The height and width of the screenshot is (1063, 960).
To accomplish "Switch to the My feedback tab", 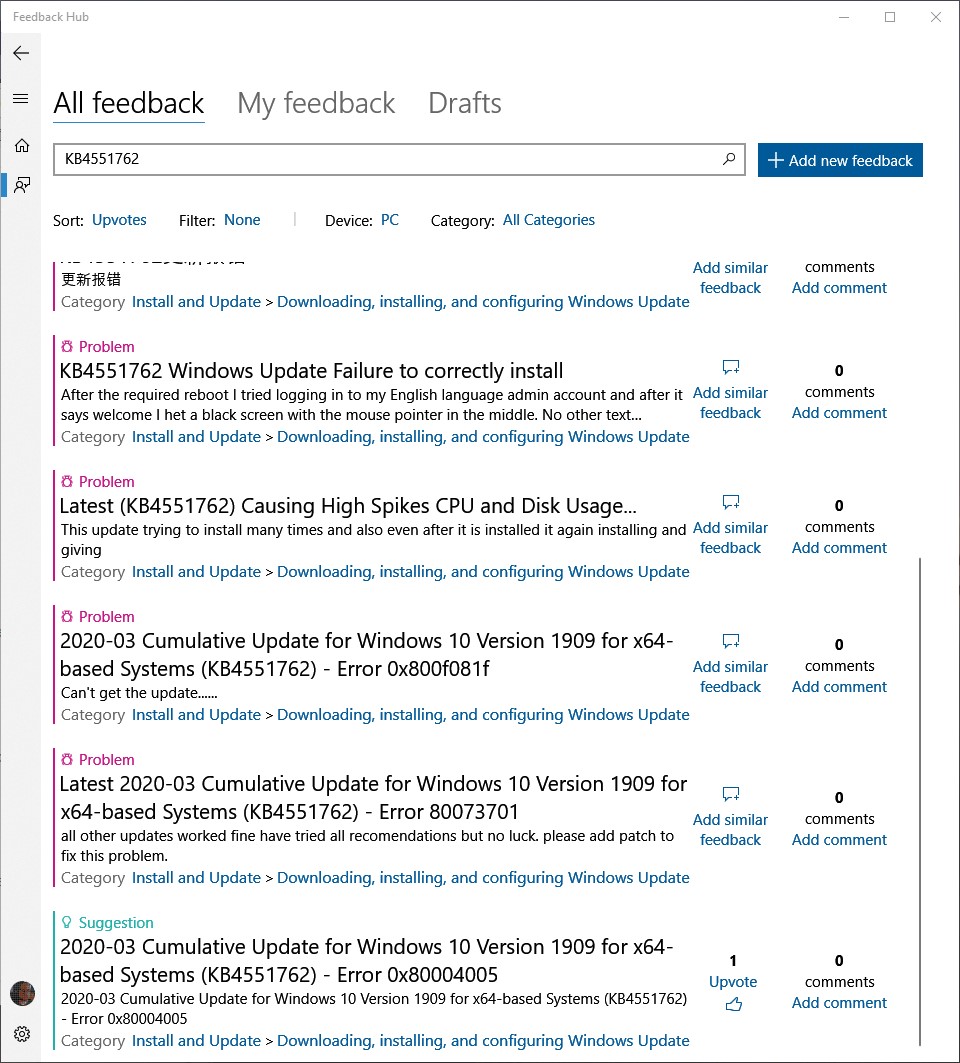I will (x=316, y=103).
